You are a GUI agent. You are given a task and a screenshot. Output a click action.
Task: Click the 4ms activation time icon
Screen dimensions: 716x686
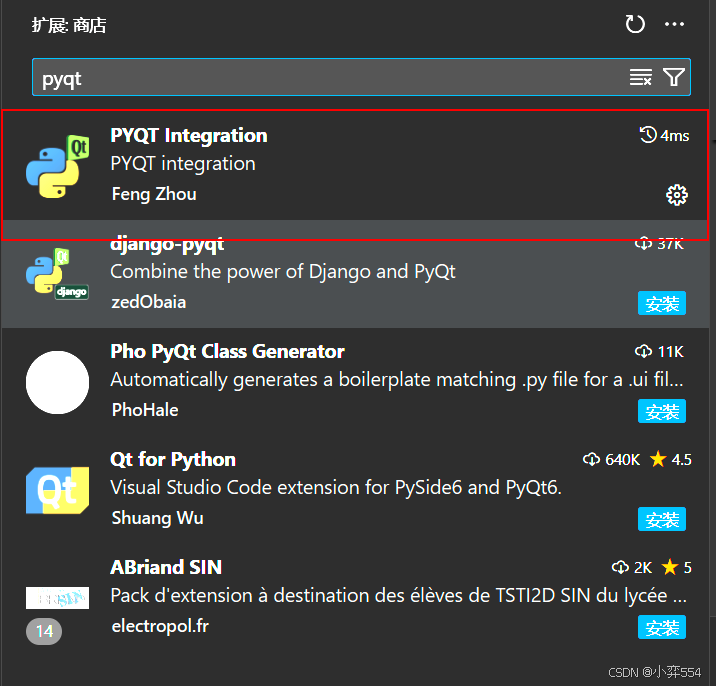pos(648,135)
